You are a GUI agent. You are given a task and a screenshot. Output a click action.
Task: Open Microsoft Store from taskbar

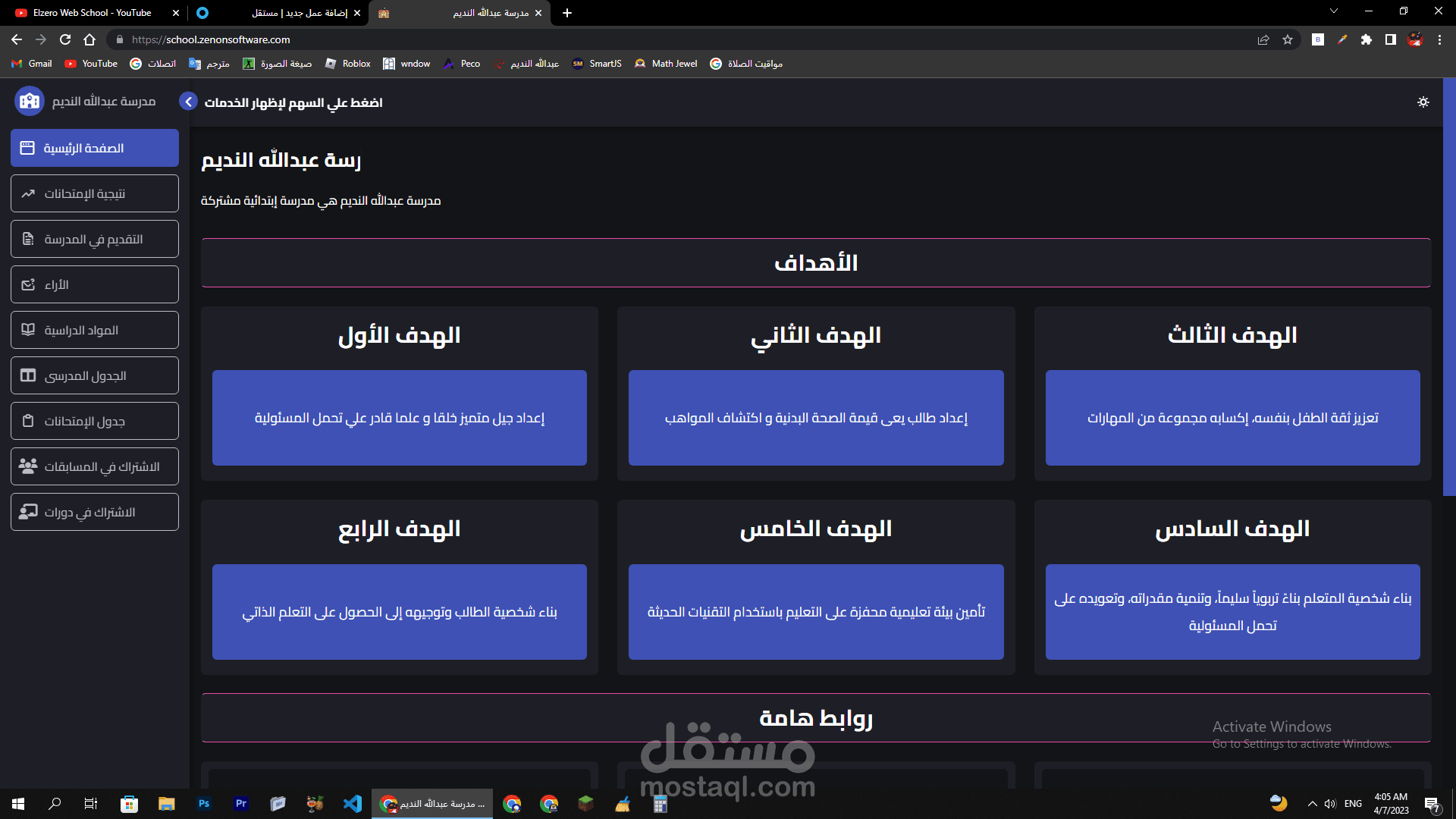[130, 804]
